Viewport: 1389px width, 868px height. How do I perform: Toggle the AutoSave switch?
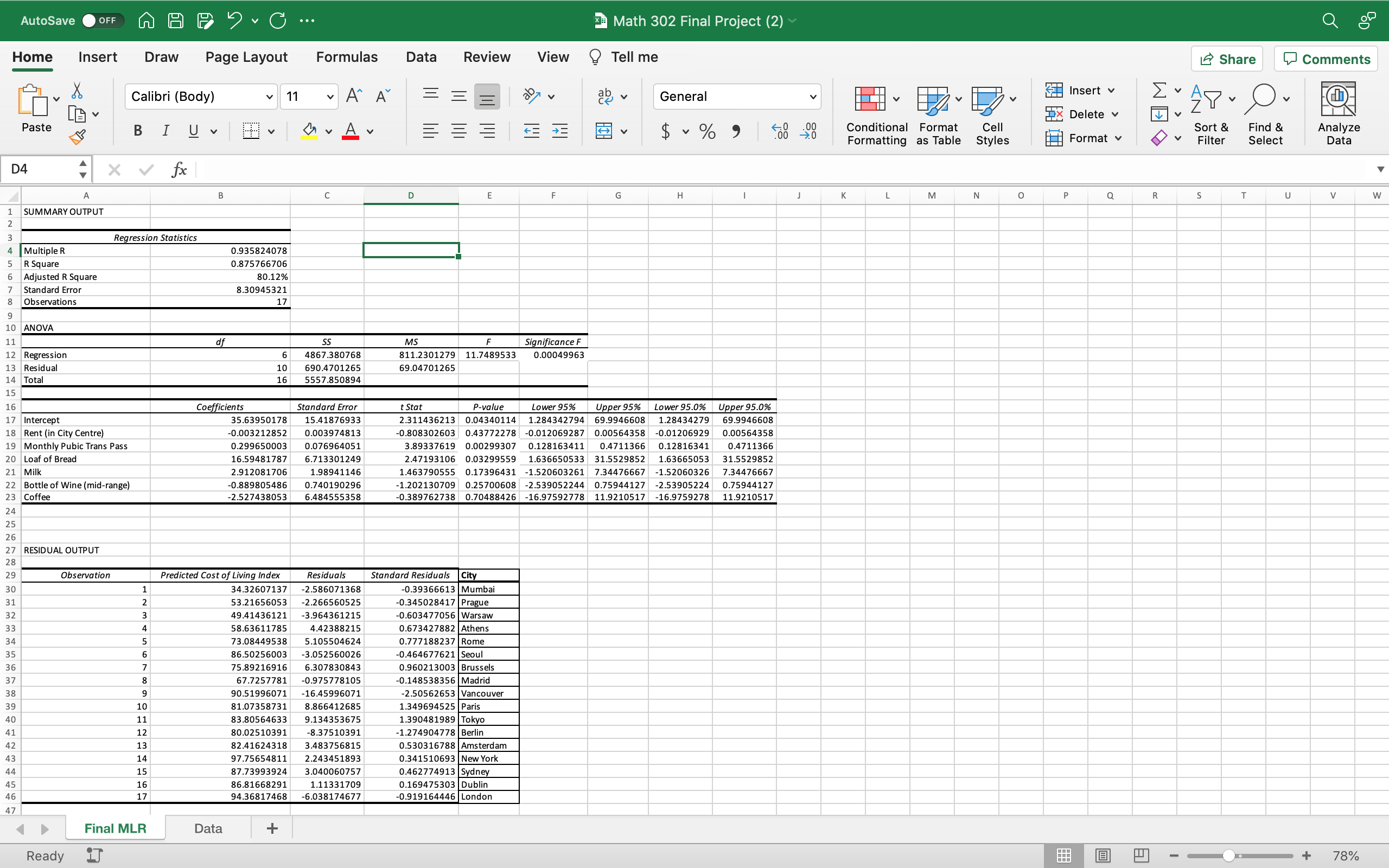(x=102, y=21)
